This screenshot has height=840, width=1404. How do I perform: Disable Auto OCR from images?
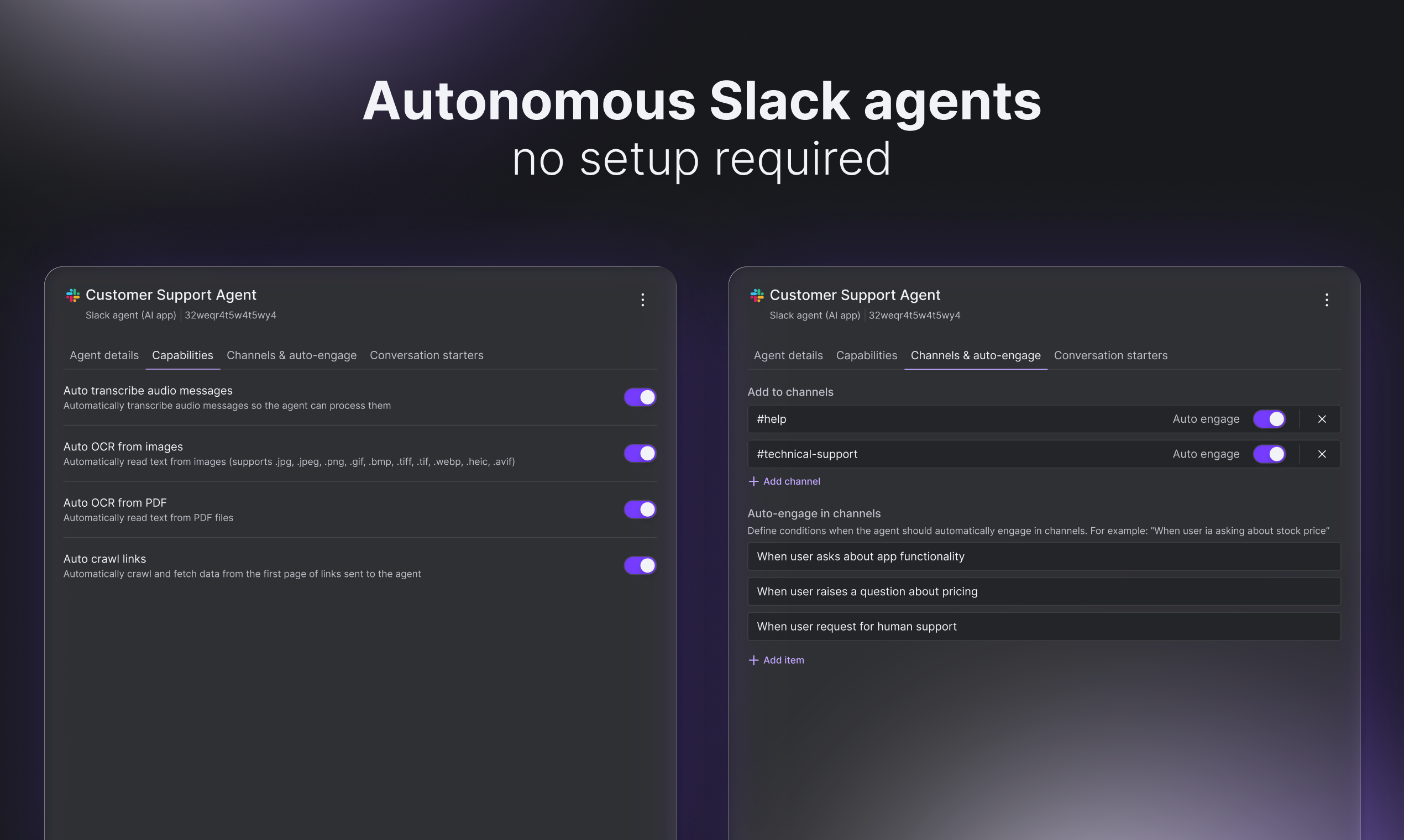(640, 453)
